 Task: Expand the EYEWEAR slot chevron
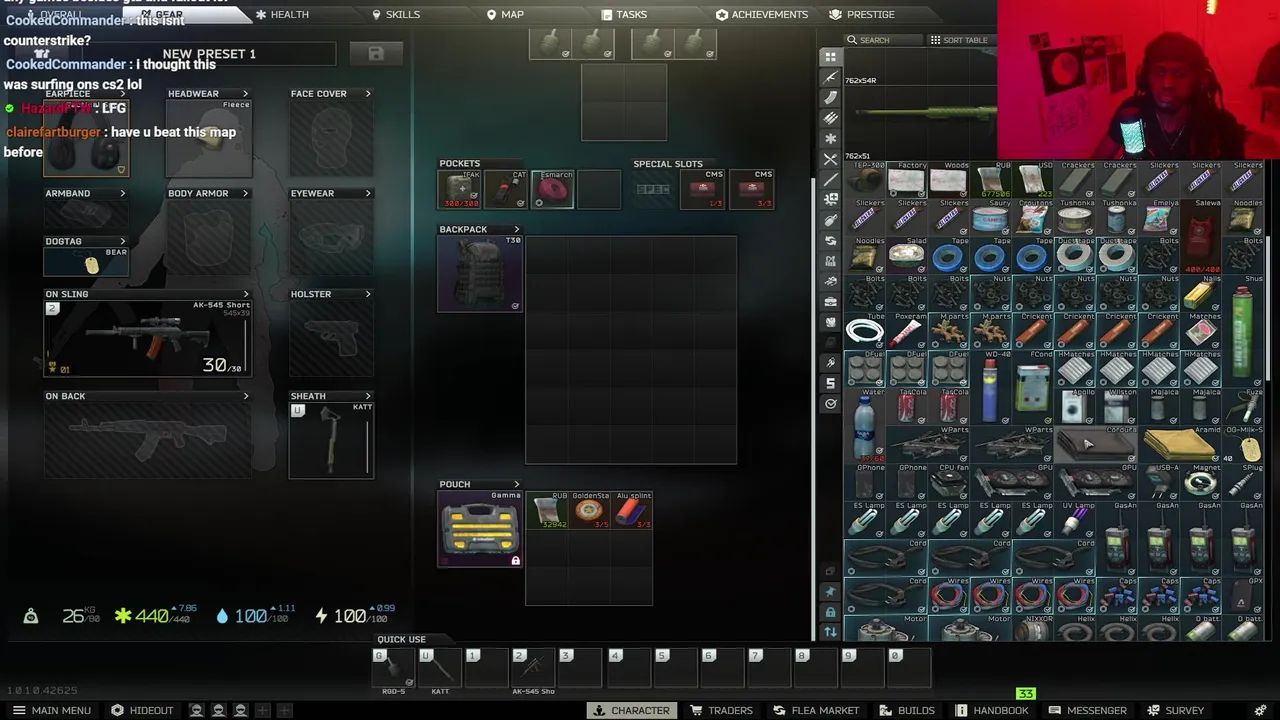tap(368, 193)
